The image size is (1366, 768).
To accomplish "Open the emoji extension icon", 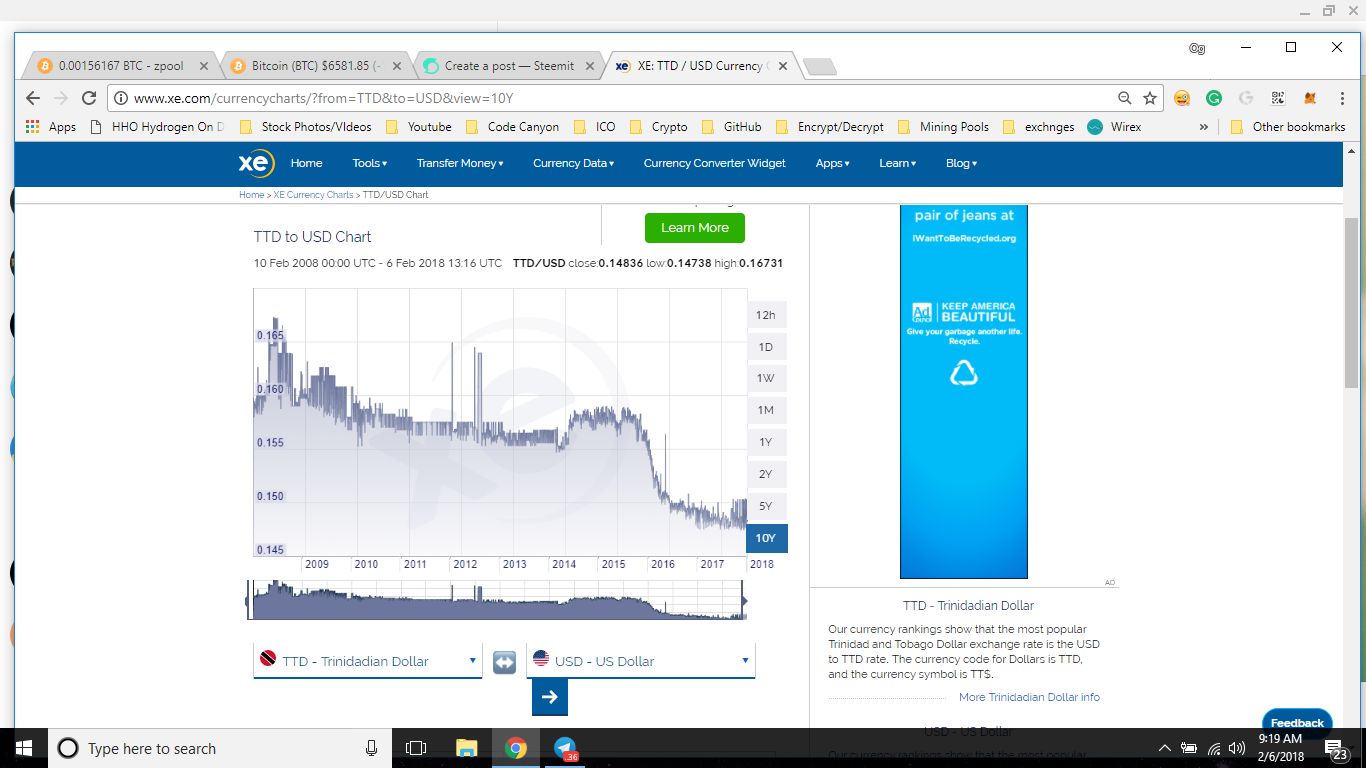I will (1182, 98).
